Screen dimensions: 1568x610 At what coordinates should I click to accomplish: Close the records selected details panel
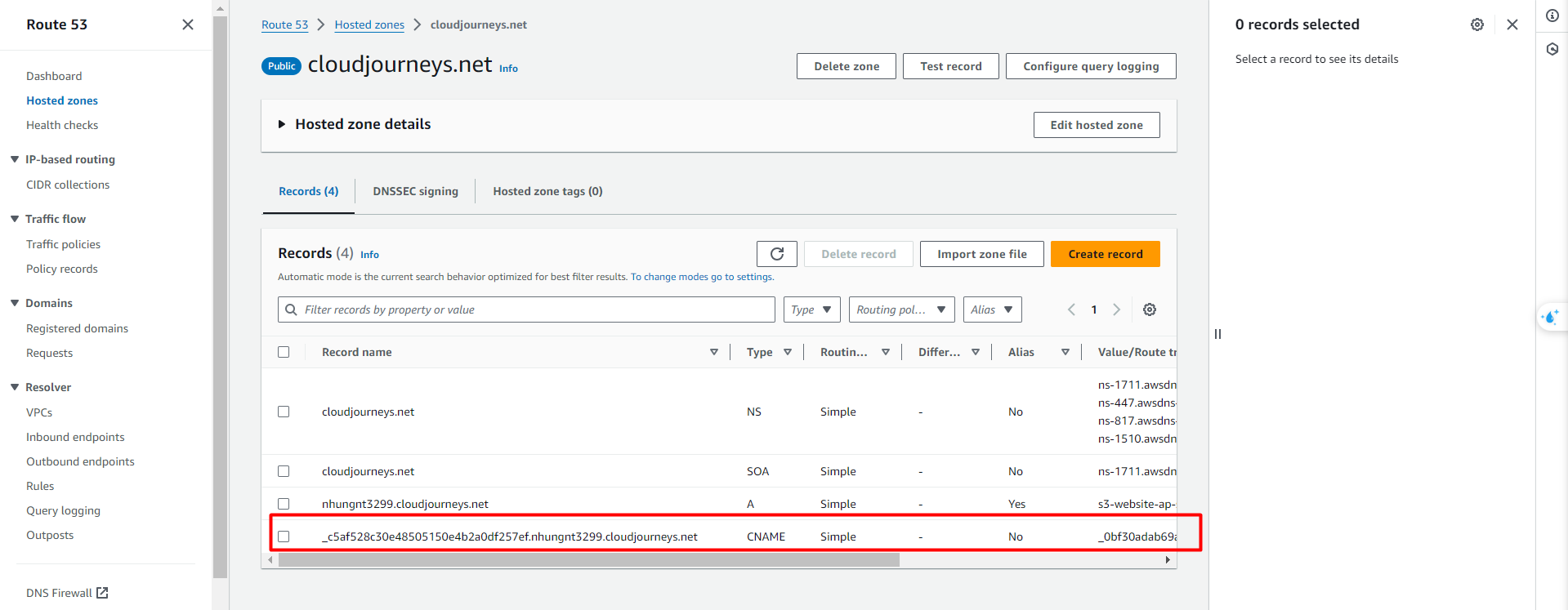point(1512,24)
